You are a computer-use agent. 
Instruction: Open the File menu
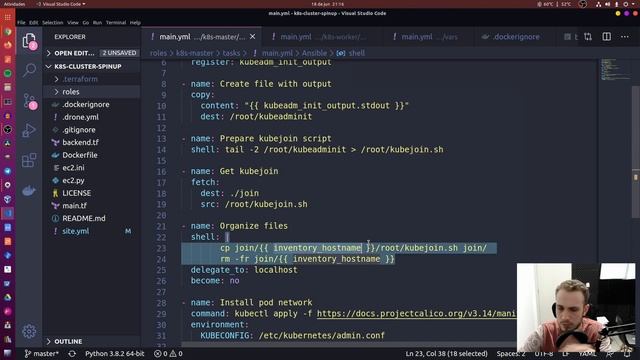click(22, 22)
